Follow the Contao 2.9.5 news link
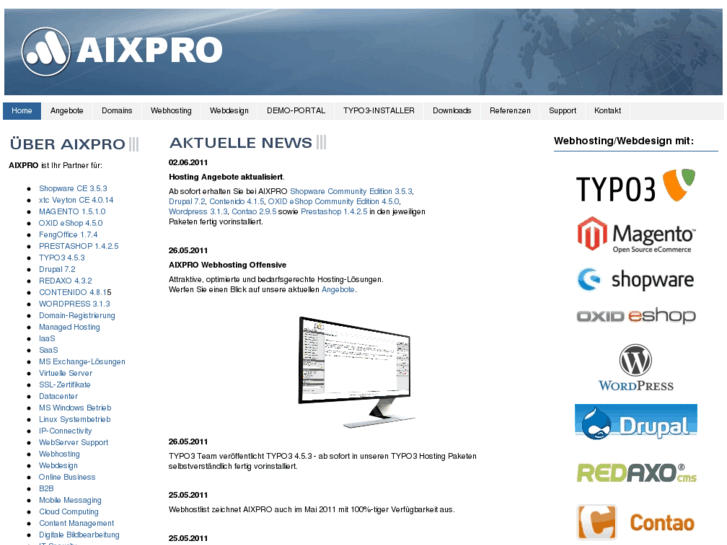The image size is (727, 545). 254,212
